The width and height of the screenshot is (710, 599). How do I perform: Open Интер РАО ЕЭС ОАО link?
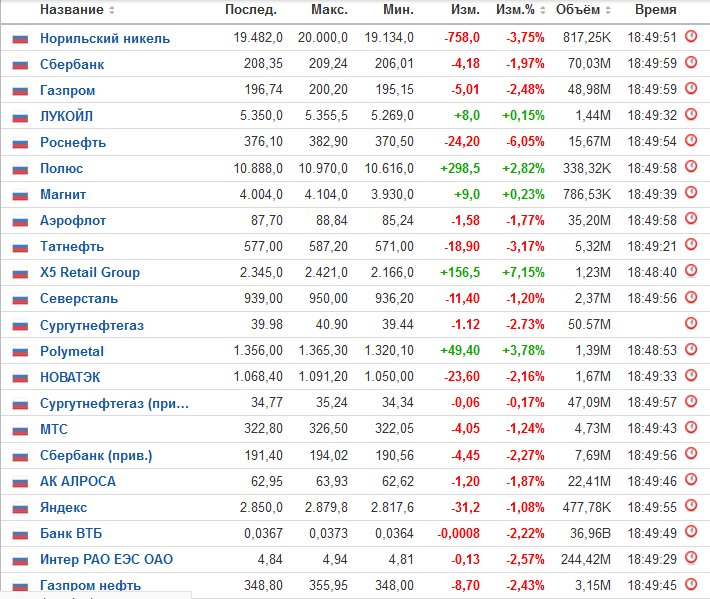tap(106, 560)
